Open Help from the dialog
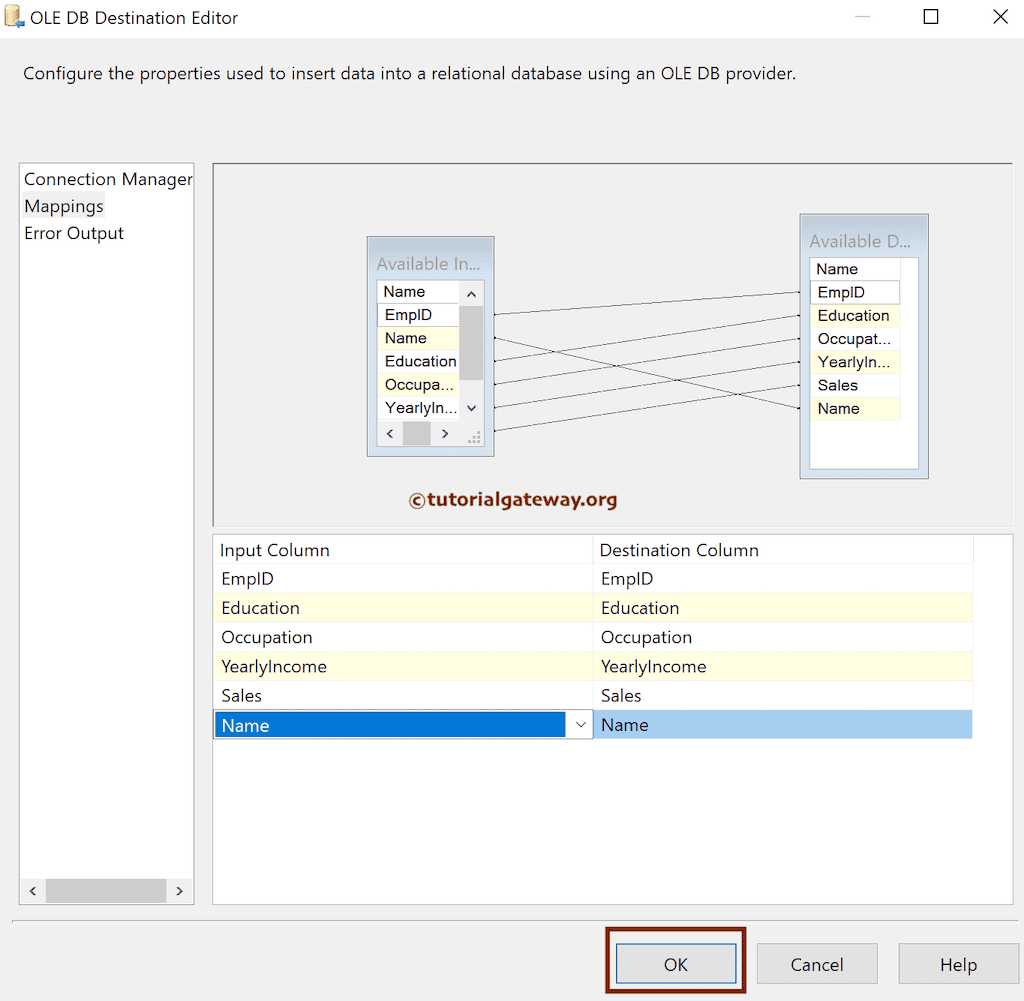The height and width of the screenshot is (1001, 1024). [958, 963]
